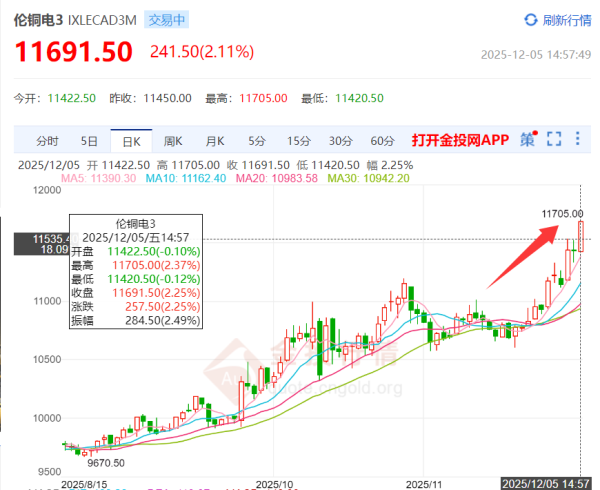This screenshot has width=600, height=490.
Task: Open the three-dot more options menu
Action: click(x=577, y=138)
